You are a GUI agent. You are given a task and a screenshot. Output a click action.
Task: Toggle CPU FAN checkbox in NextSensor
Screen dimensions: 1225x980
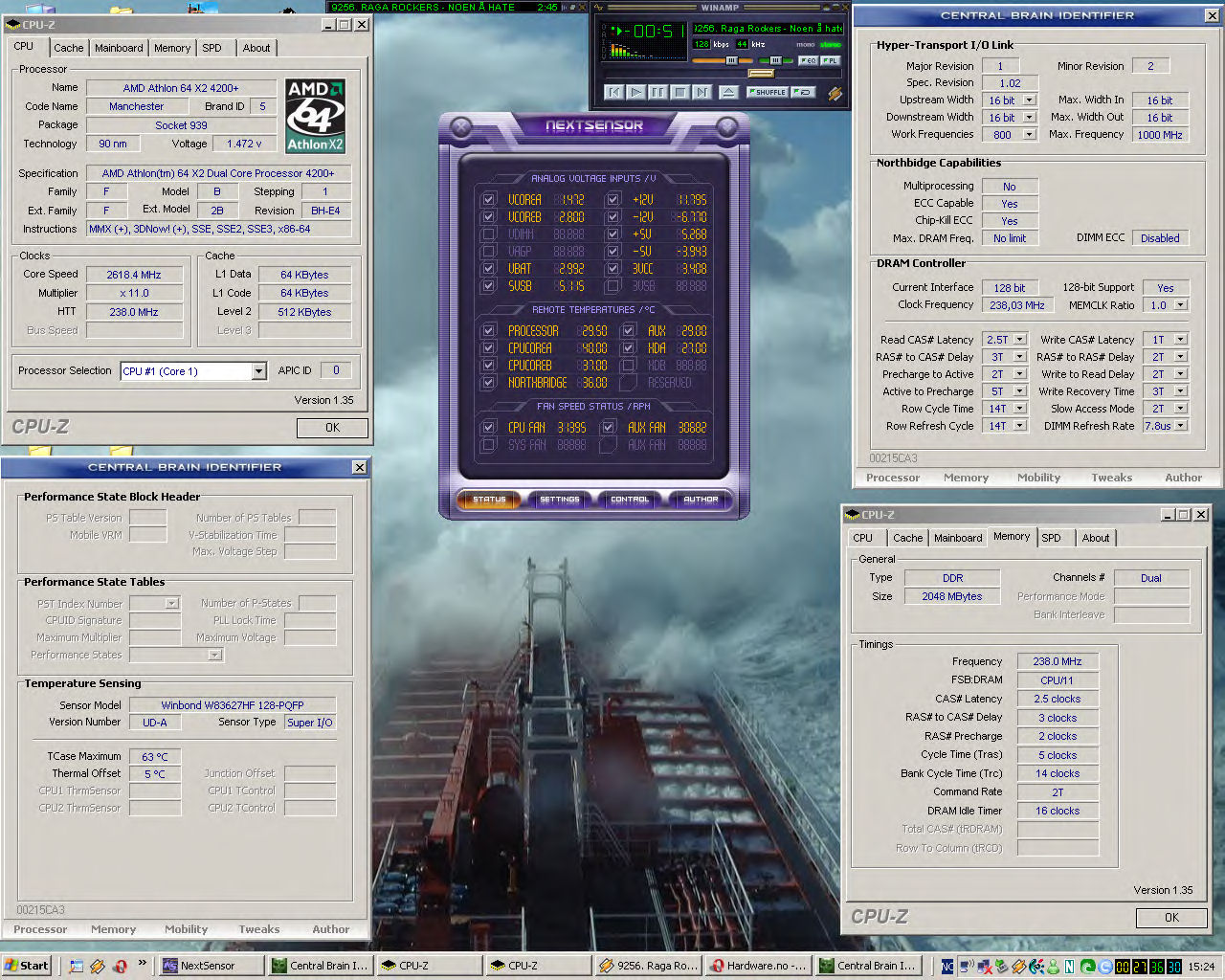(x=489, y=428)
